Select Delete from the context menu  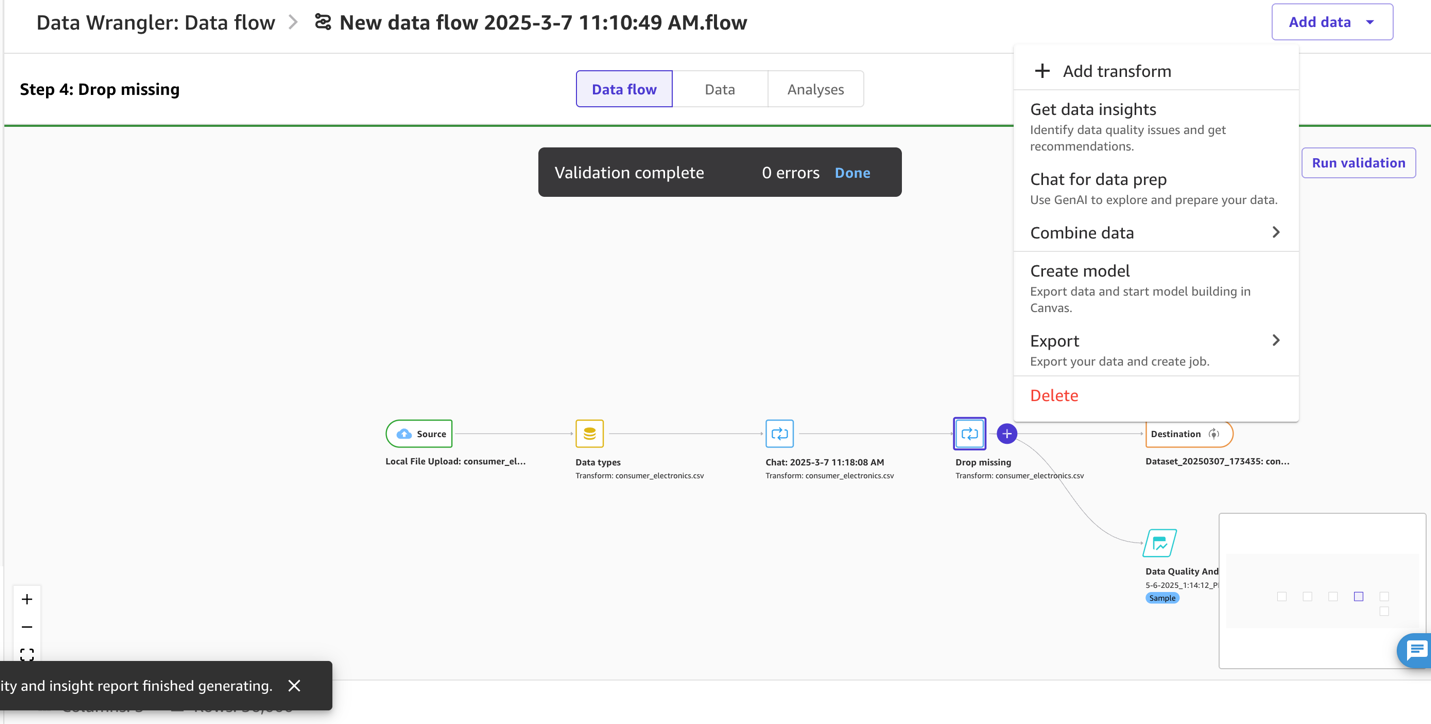click(1053, 395)
